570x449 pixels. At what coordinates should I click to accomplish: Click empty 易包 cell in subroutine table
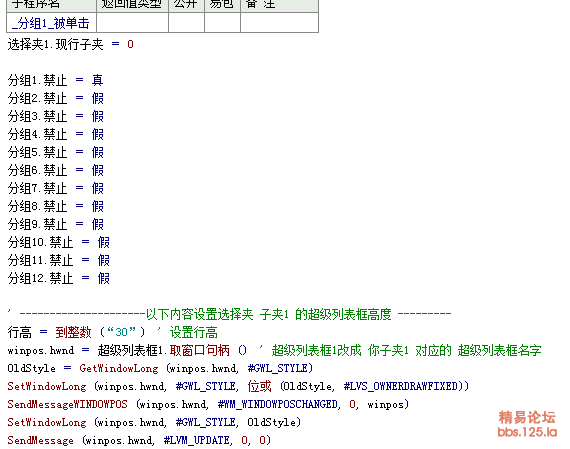point(222,23)
